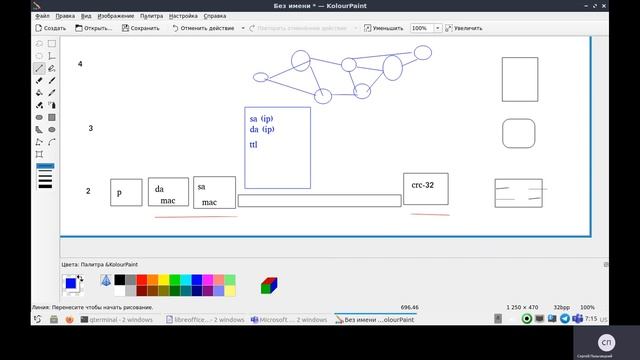640x360 pixels.
Task: Pick the black palette swatch
Action: click(120, 280)
